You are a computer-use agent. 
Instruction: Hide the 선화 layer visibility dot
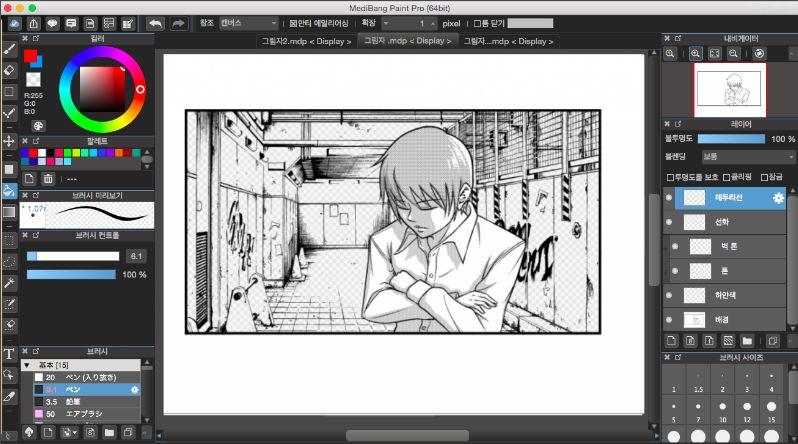pos(669,222)
